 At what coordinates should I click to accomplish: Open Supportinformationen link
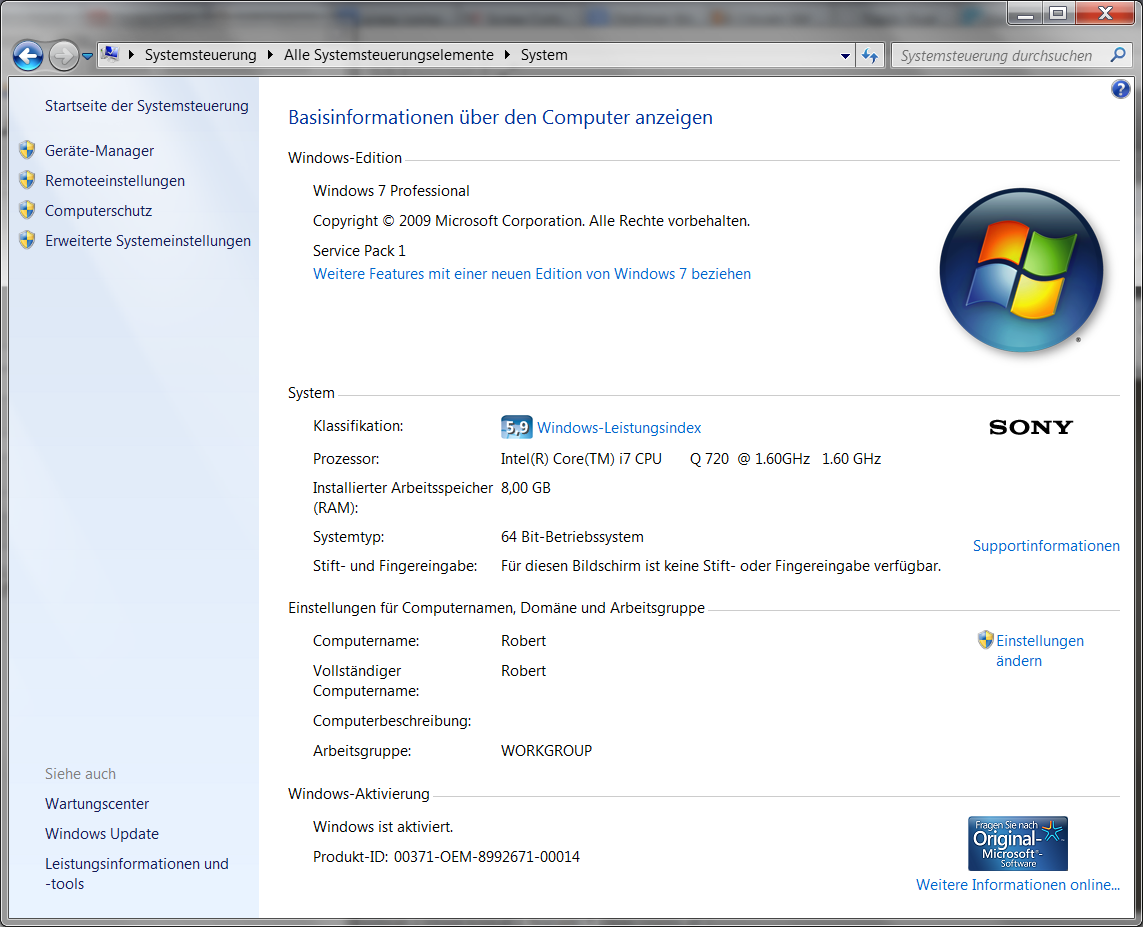point(1046,546)
